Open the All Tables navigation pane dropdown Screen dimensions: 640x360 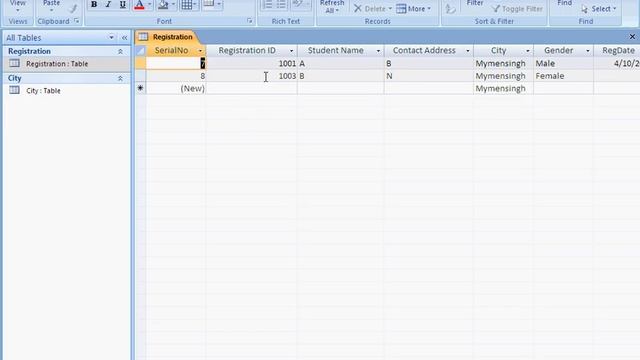[x=111, y=38]
